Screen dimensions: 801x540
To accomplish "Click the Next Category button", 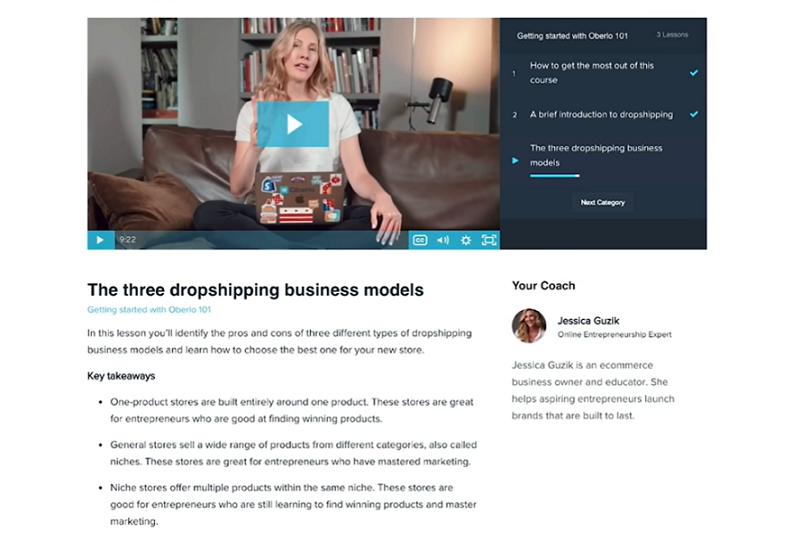I will [602, 202].
